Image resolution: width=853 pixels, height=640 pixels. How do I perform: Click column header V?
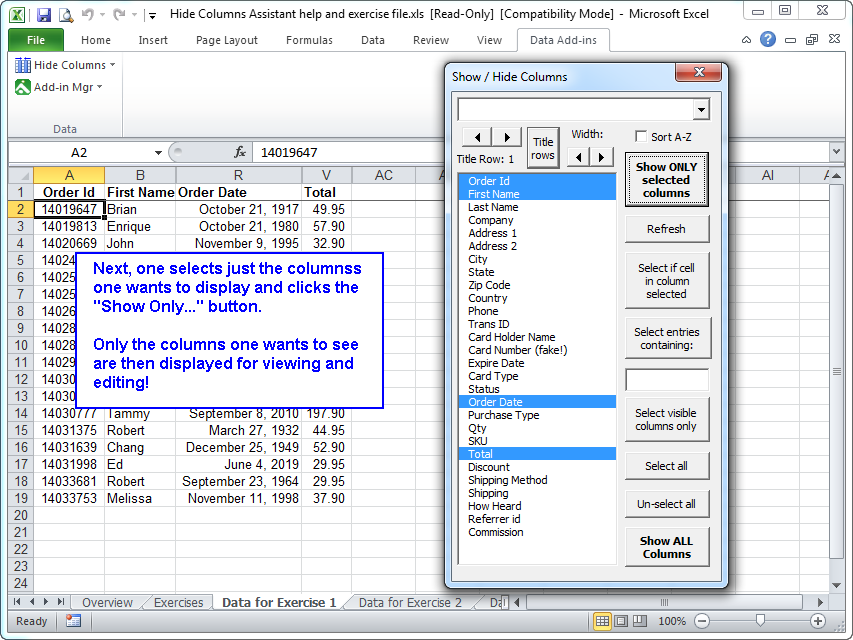326,175
